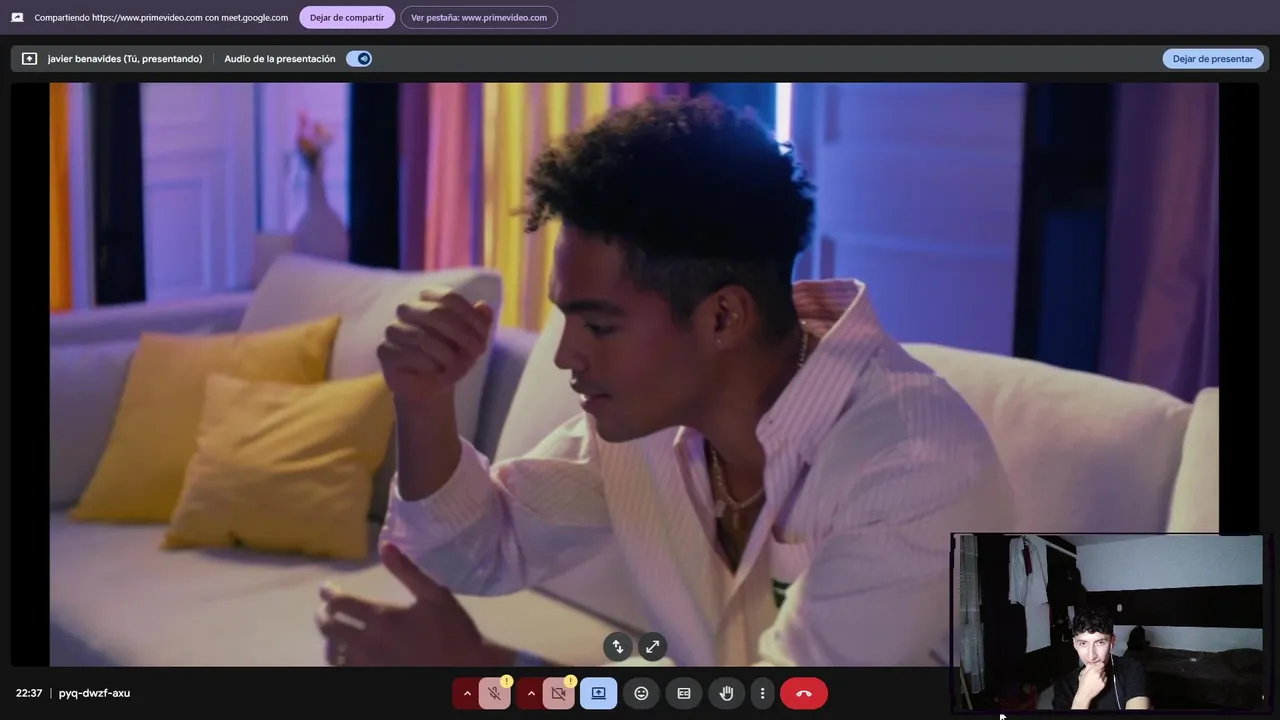Expand presentation to fullscreen with the diagonal arrows icon

coord(652,647)
